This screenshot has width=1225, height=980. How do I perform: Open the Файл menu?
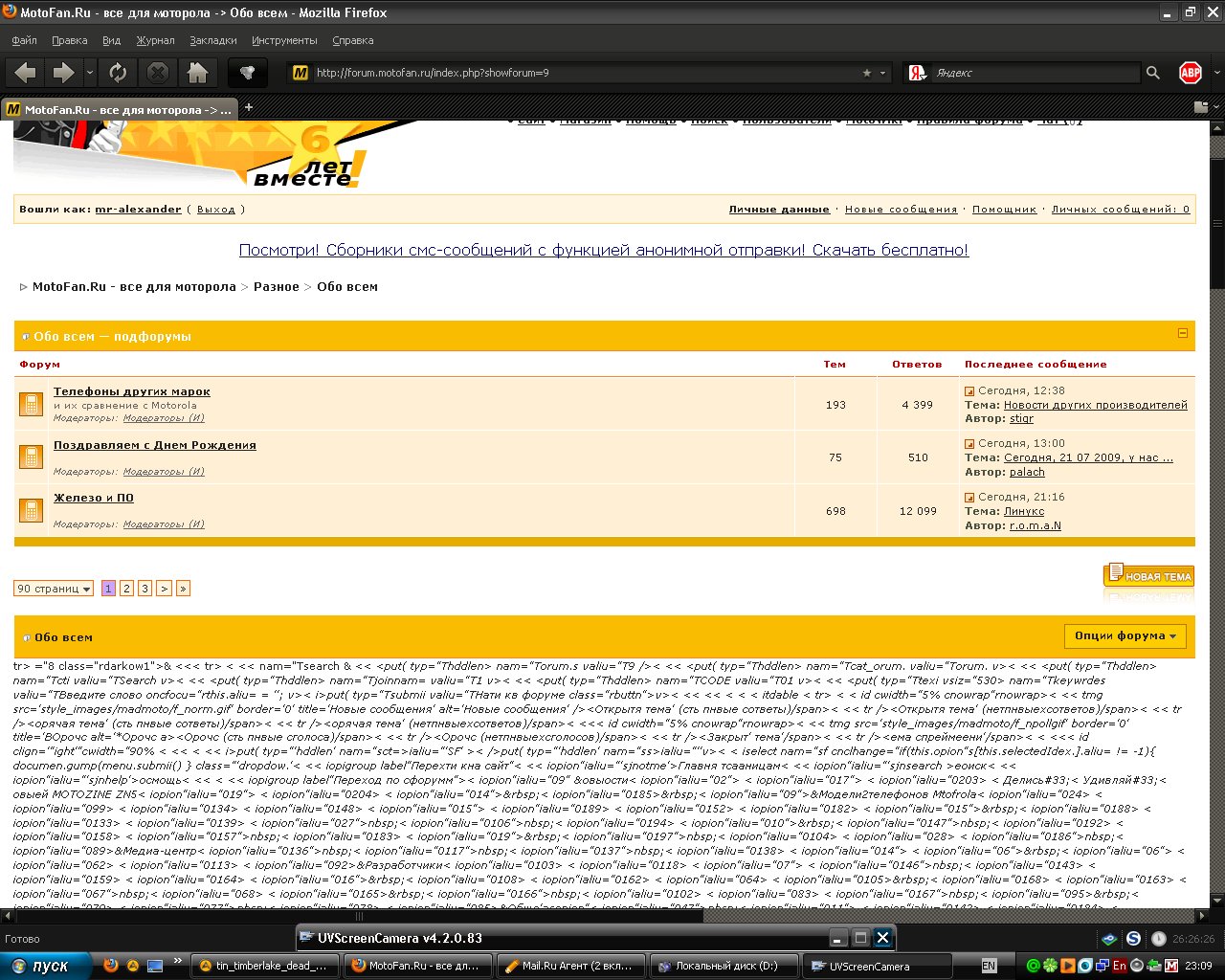[x=25, y=40]
